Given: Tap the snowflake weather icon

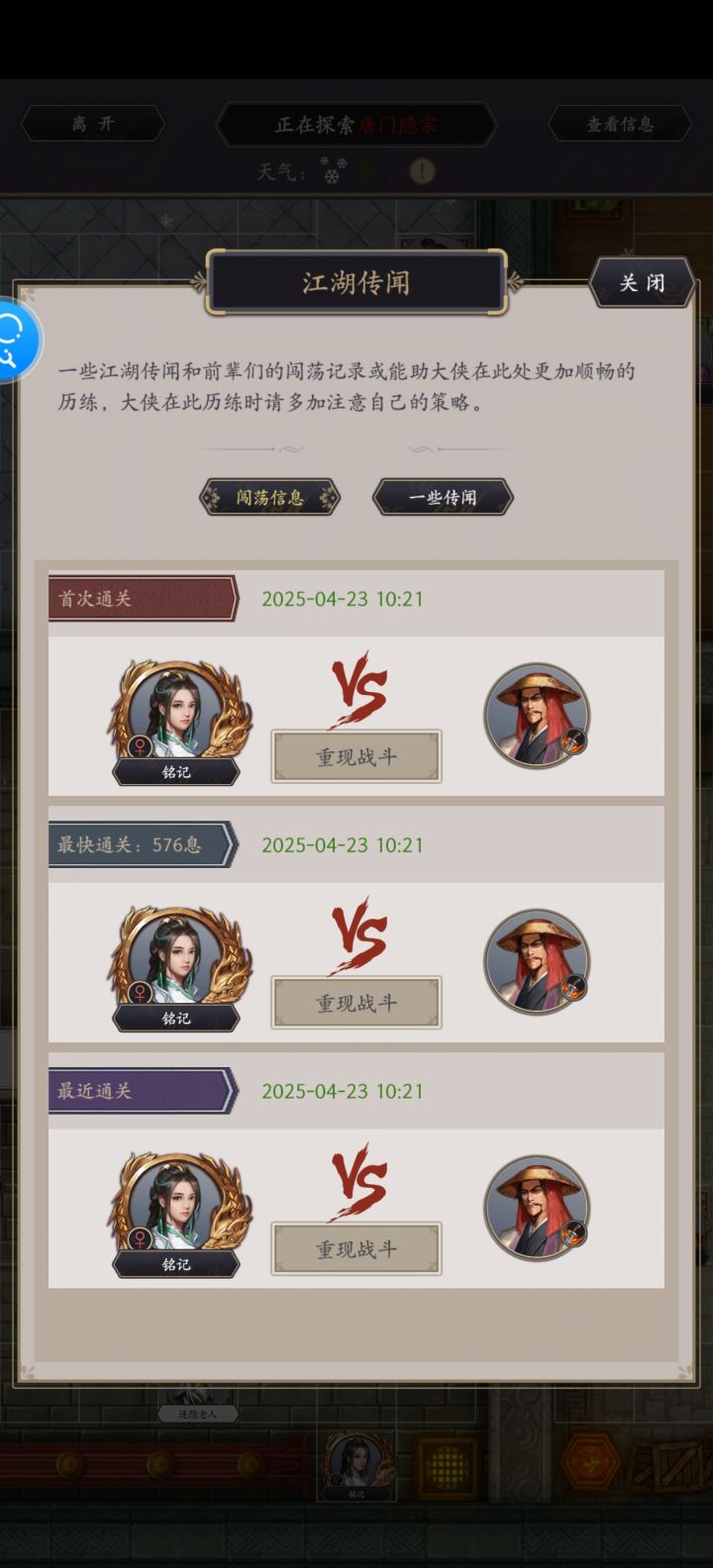Looking at the screenshot, I should pyautogui.click(x=333, y=170).
